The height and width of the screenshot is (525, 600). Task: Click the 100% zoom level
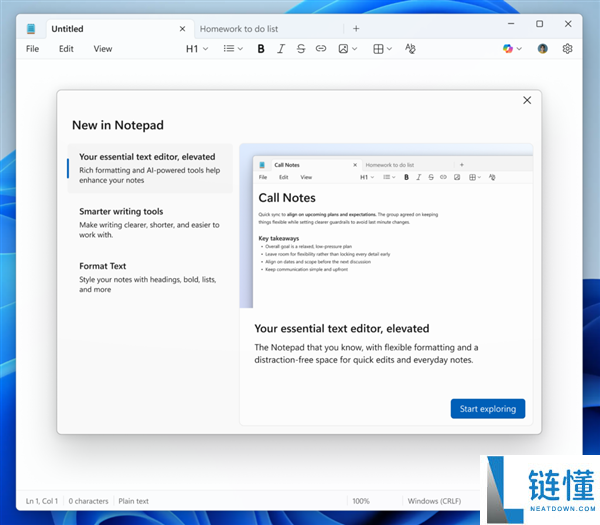(x=361, y=501)
